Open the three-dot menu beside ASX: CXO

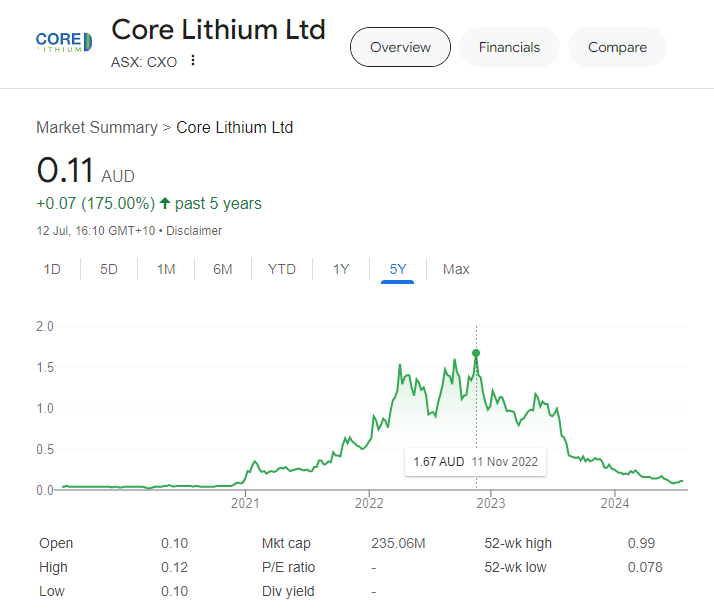(193, 60)
